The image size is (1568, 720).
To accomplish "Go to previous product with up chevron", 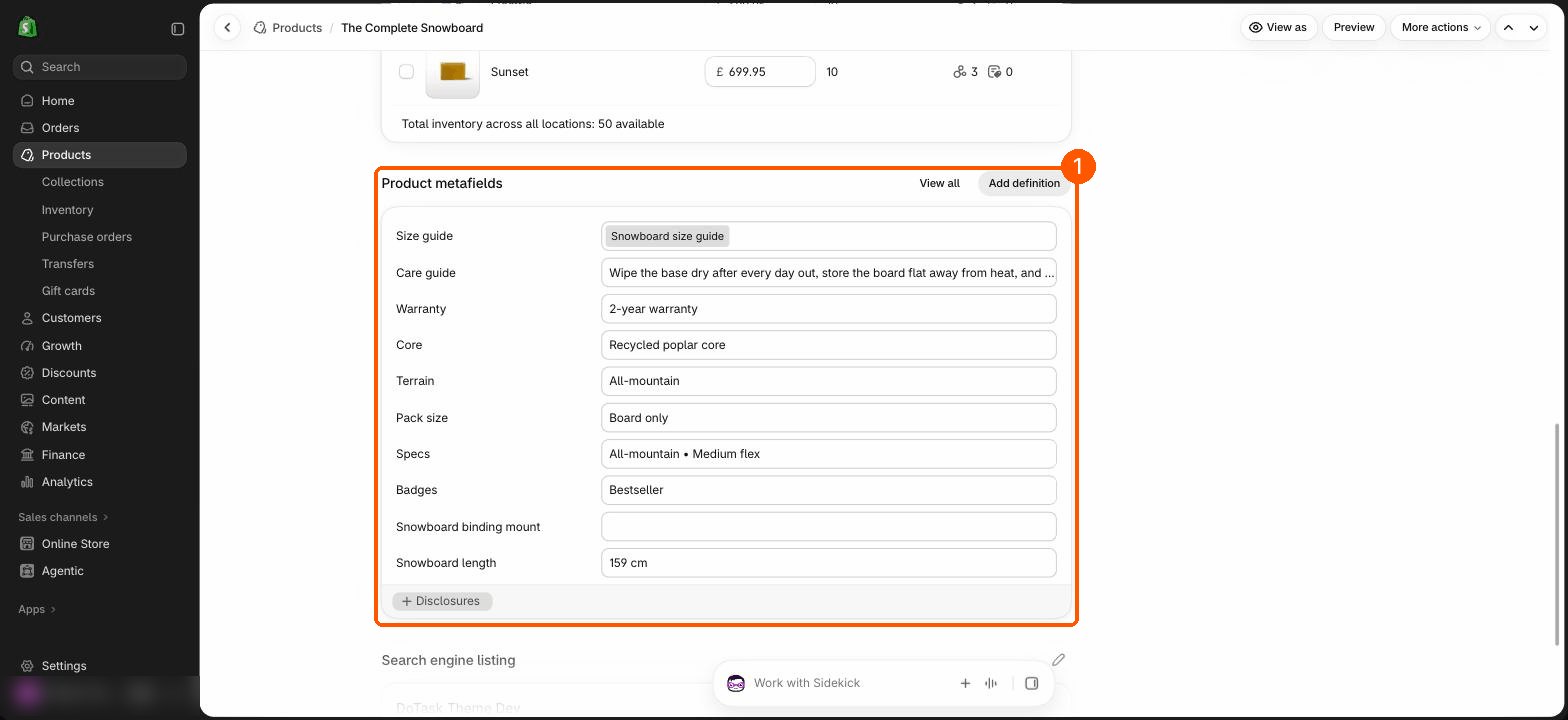I will (1509, 28).
